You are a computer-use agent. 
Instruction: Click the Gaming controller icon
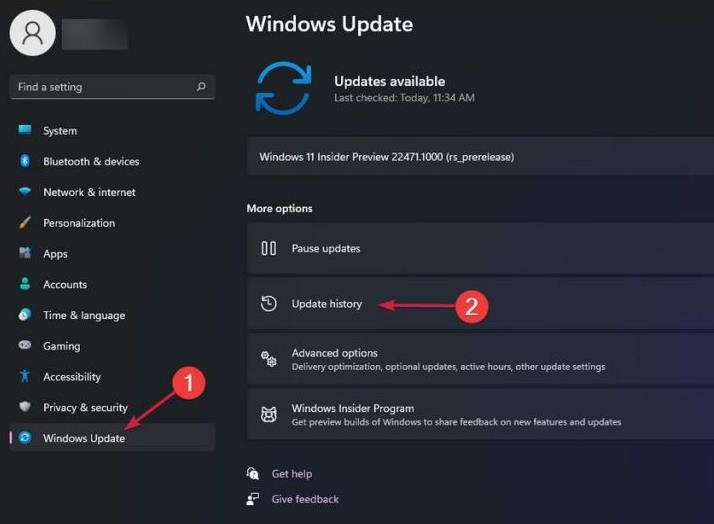tap(25, 345)
